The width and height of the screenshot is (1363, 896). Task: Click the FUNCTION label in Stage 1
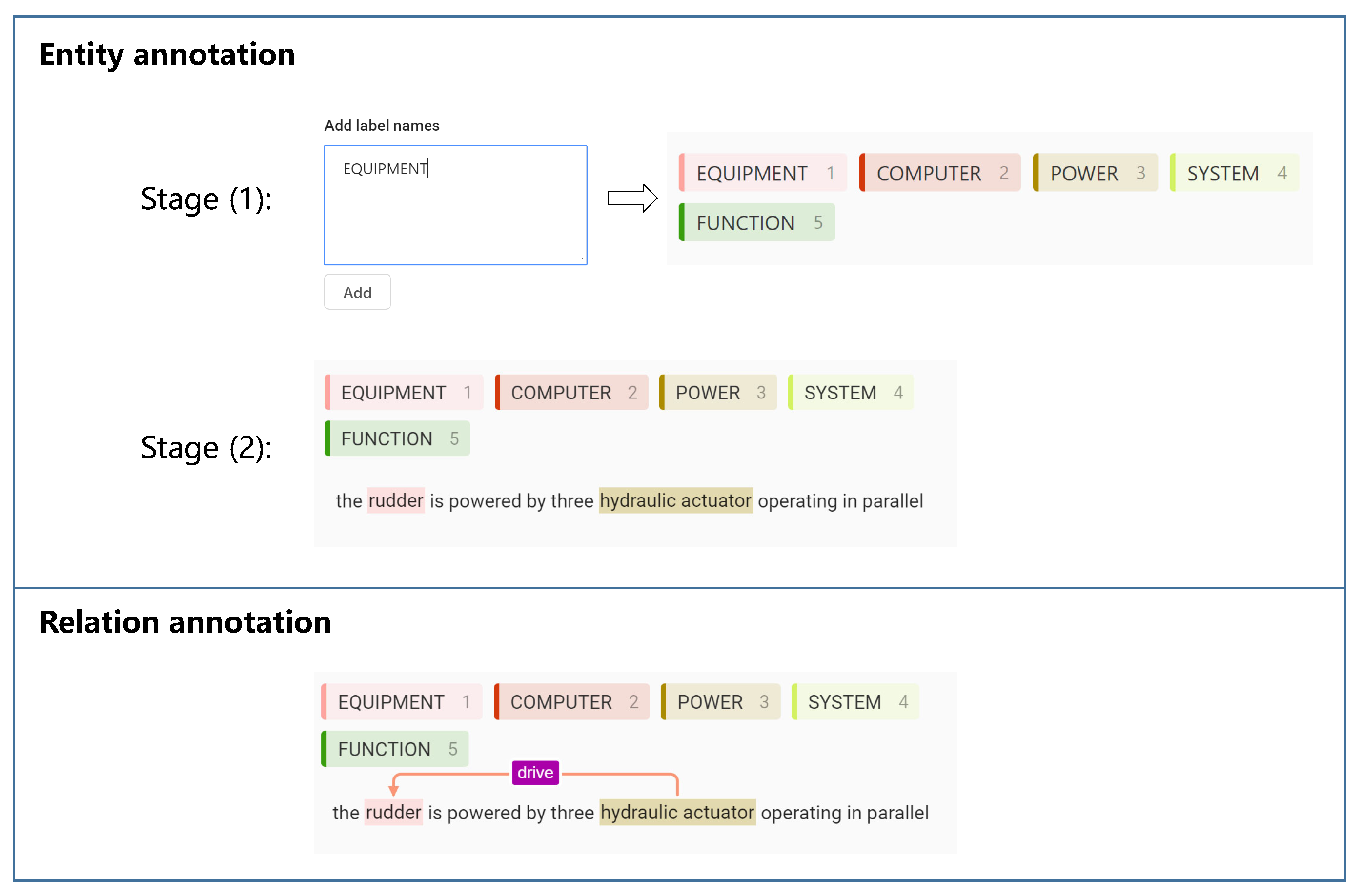coord(756,222)
